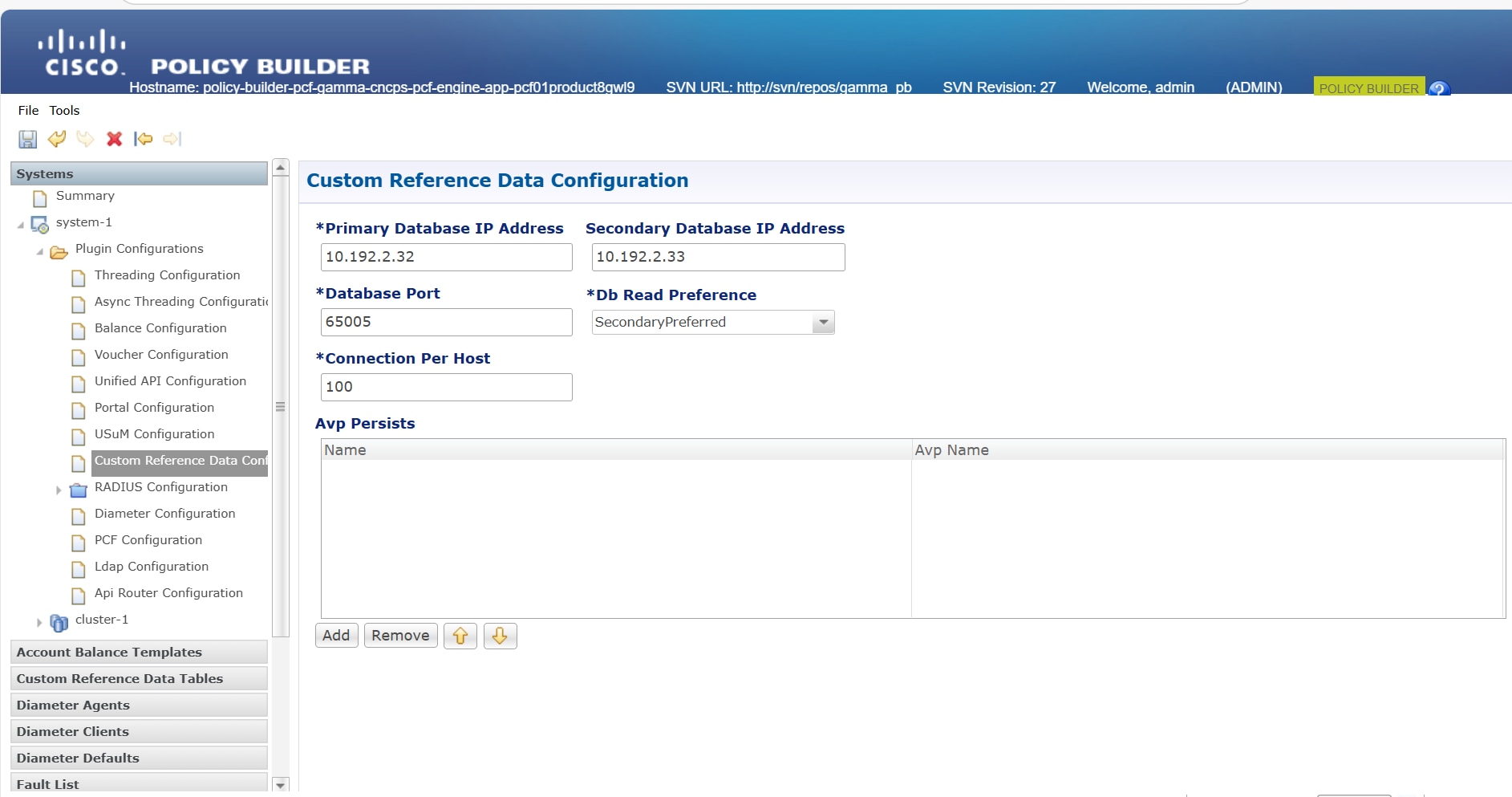Expand the RADIUS Configuration tree node
This screenshot has width=1512, height=797.
point(59,489)
